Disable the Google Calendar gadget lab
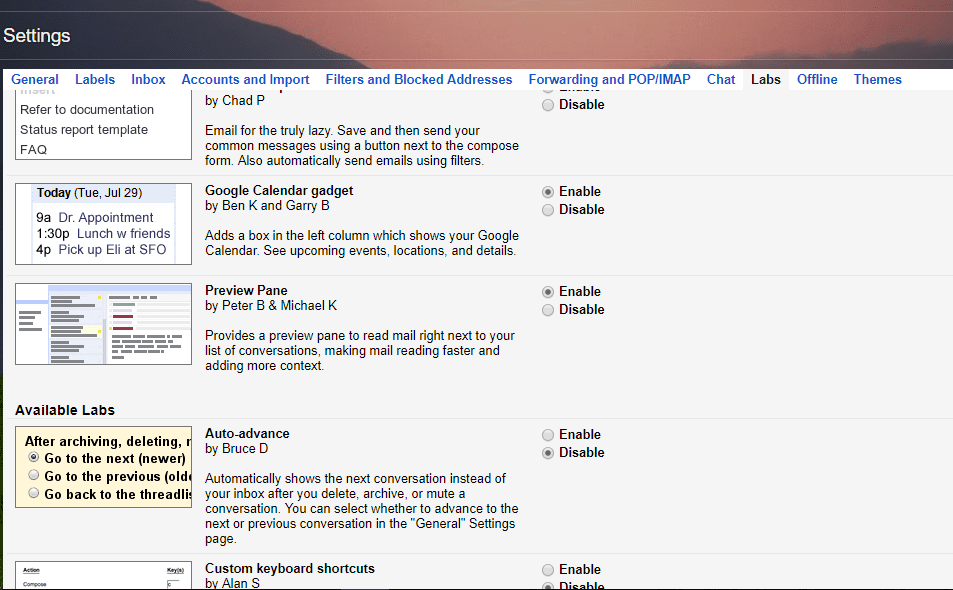The width and height of the screenshot is (953, 590). click(x=548, y=210)
